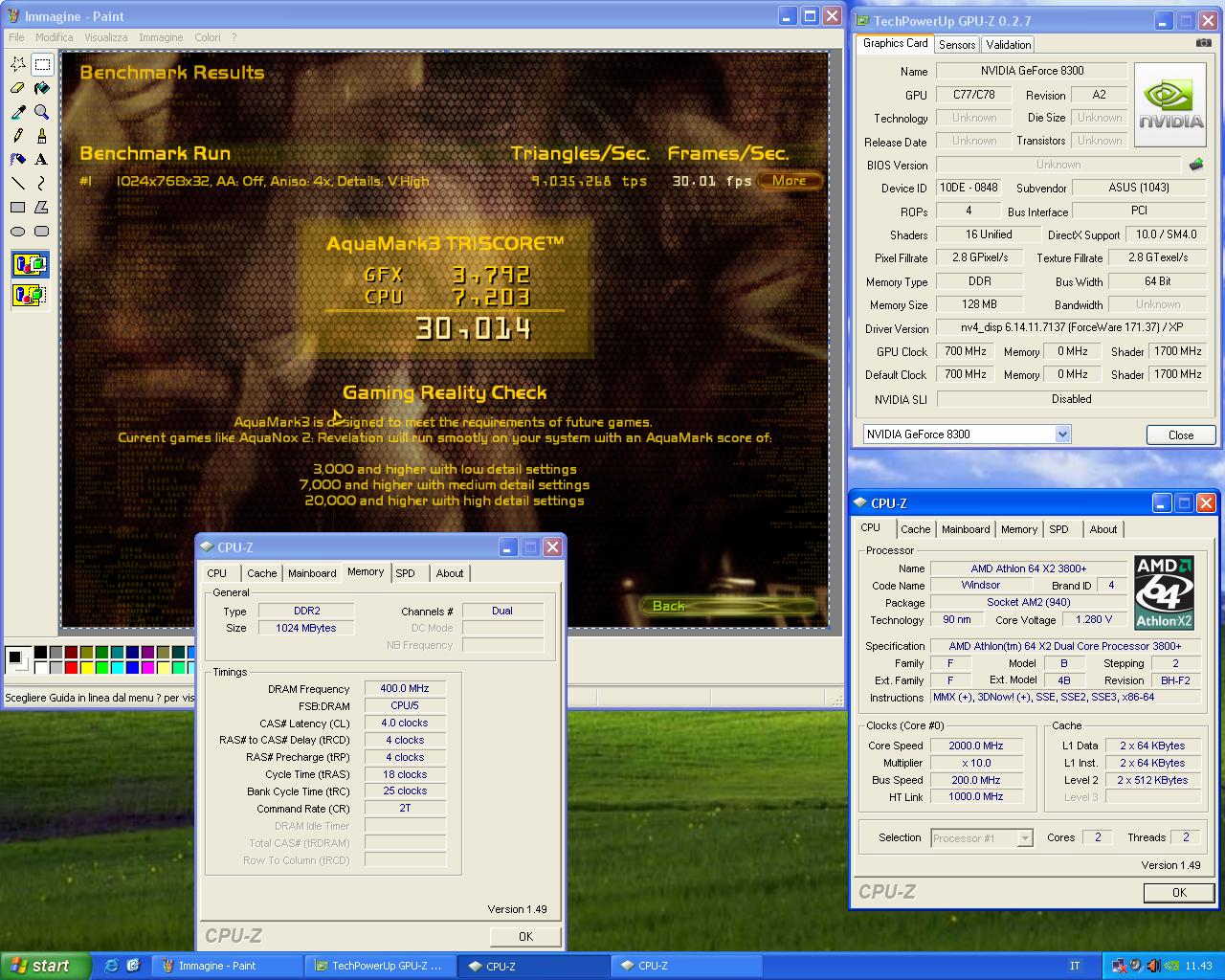The height and width of the screenshot is (980, 1225).
Task: Open the Windows Start menu
Action: [x=45, y=966]
